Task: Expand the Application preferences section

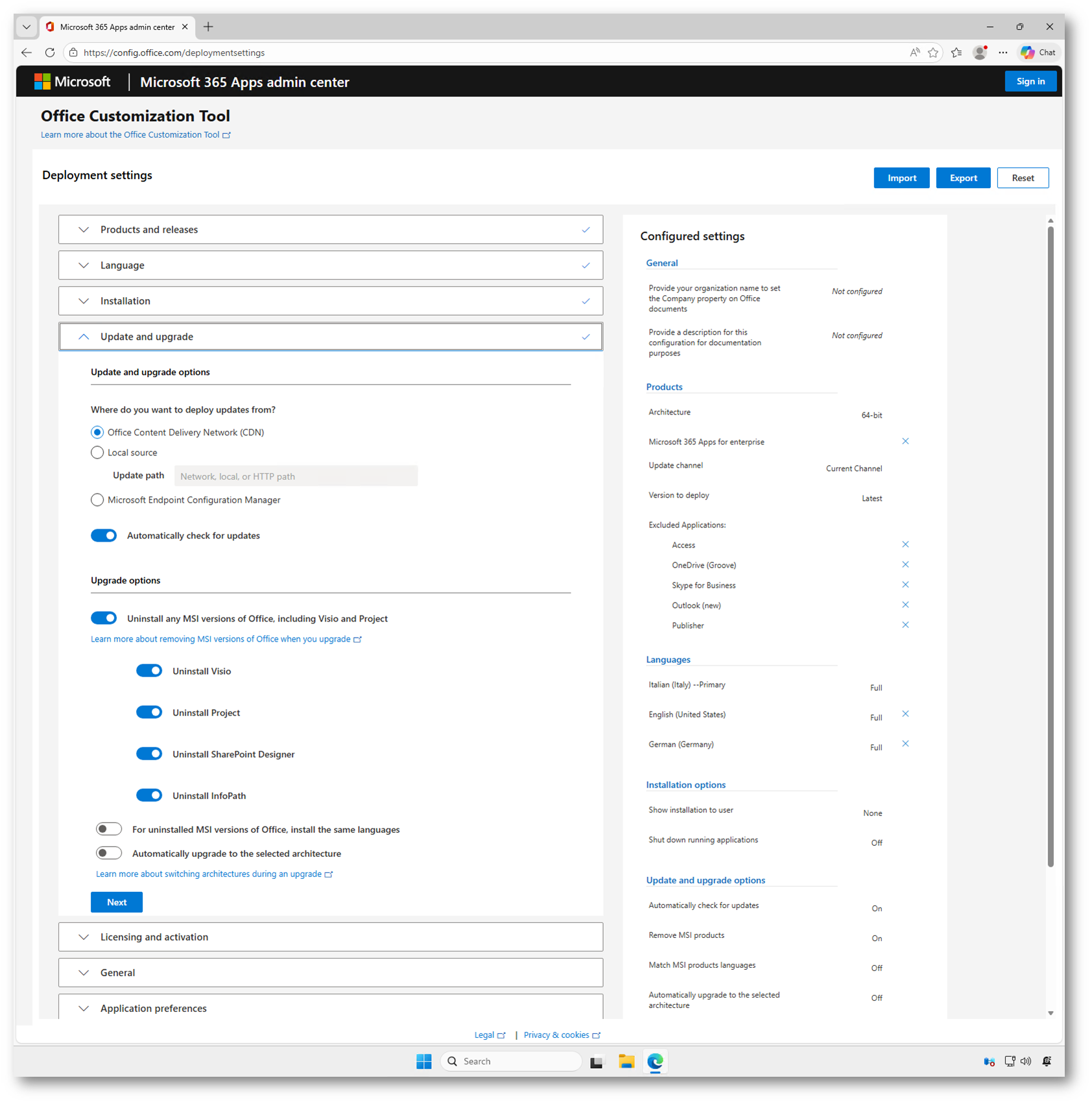Action: tap(331, 1007)
